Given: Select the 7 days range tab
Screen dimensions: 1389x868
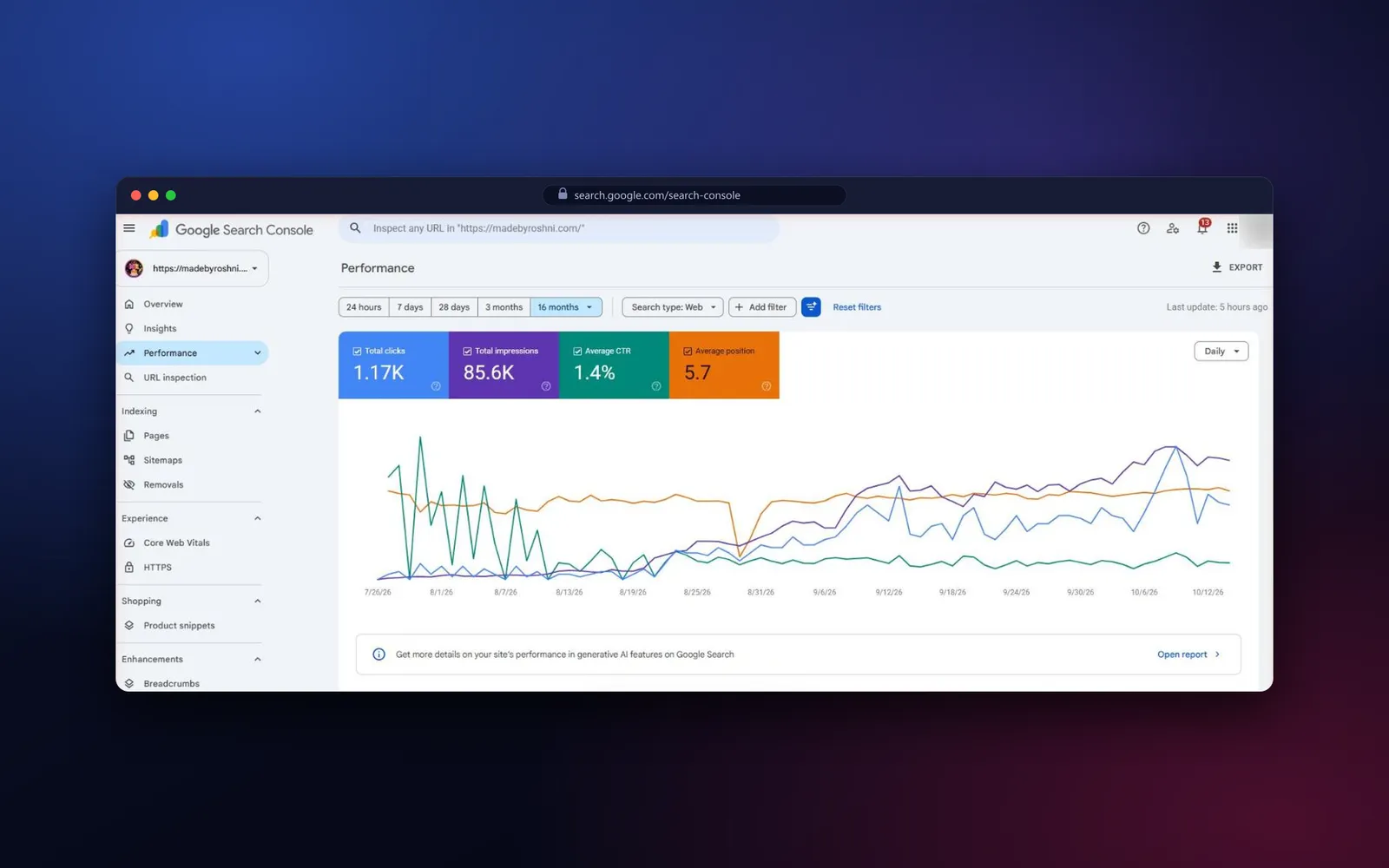Looking at the screenshot, I should click(410, 307).
